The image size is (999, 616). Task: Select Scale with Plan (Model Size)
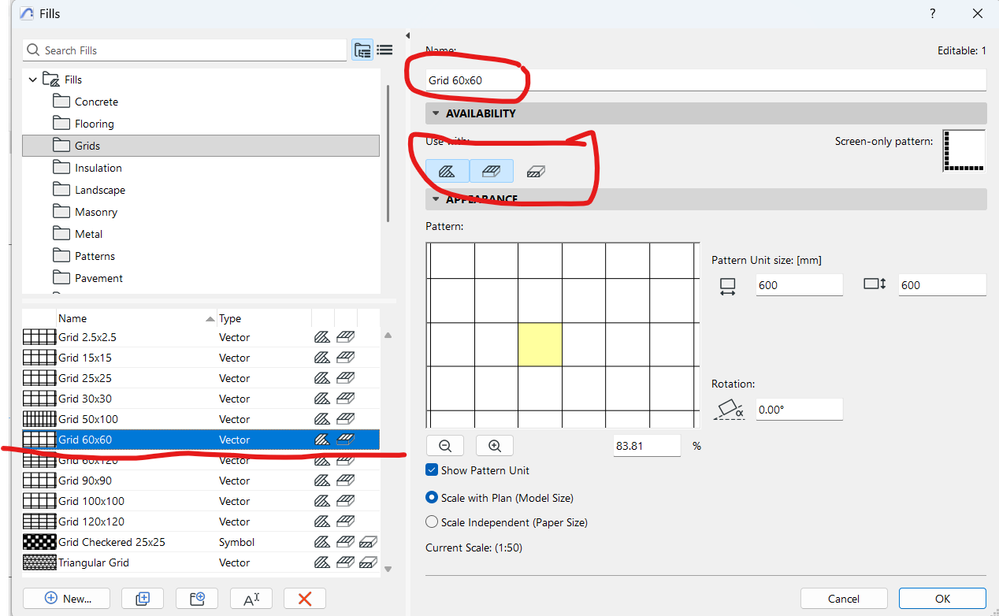pos(431,498)
